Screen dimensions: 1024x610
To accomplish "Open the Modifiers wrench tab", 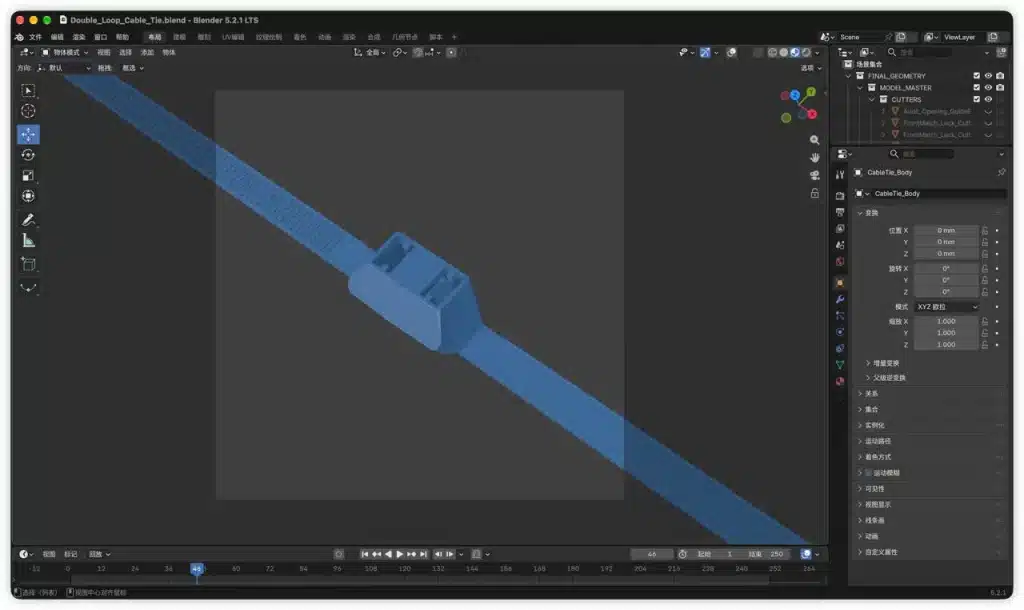I will pyautogui.click(x=840, y=299).
